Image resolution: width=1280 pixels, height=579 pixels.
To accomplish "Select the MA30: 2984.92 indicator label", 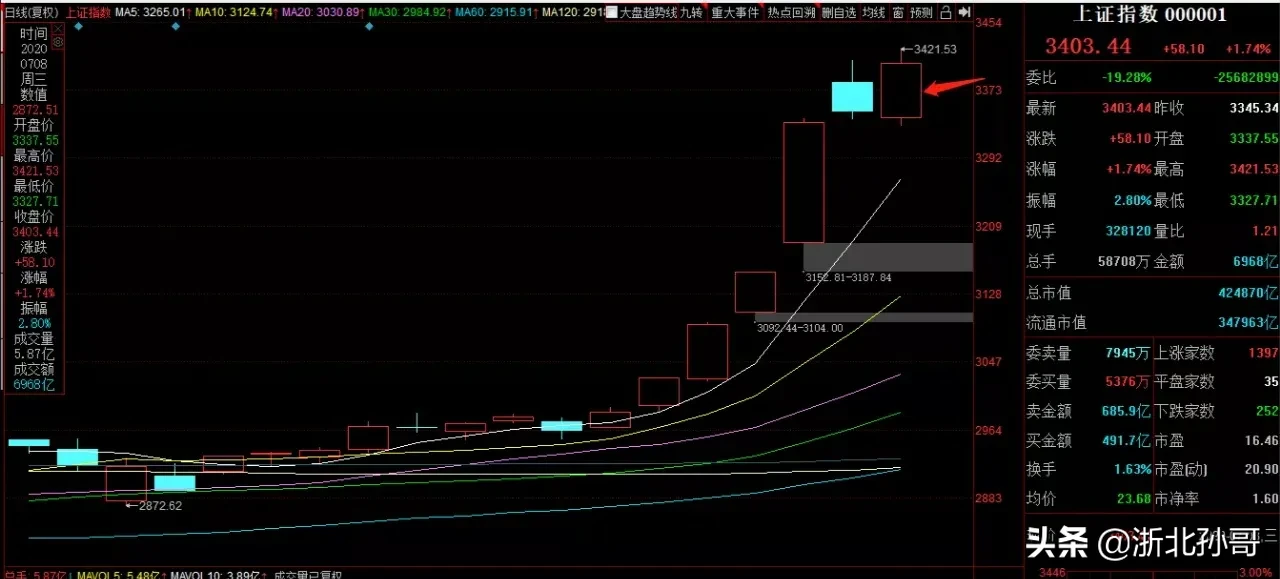I will pos(406,13).
